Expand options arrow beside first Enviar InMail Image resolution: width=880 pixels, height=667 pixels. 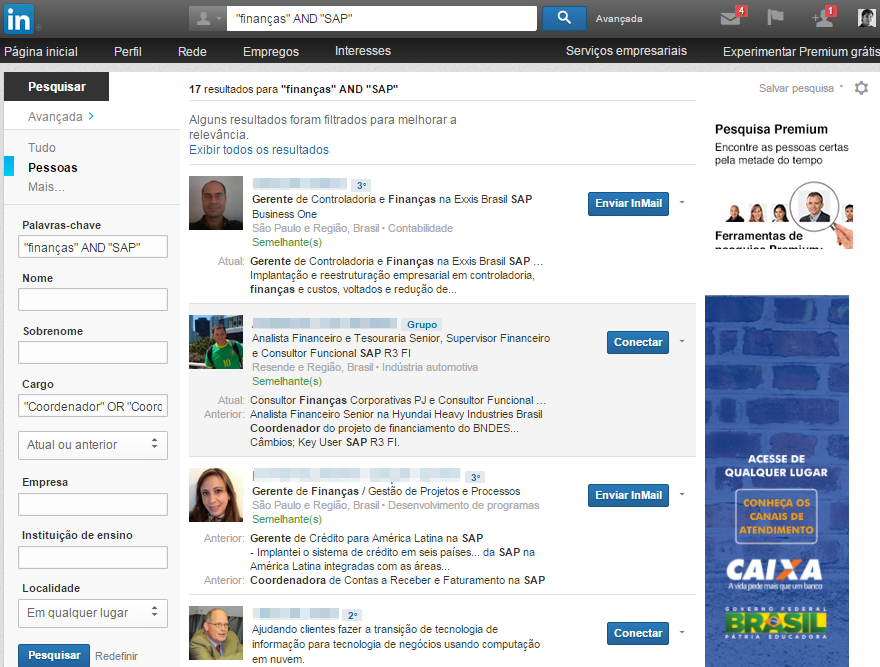682,202
